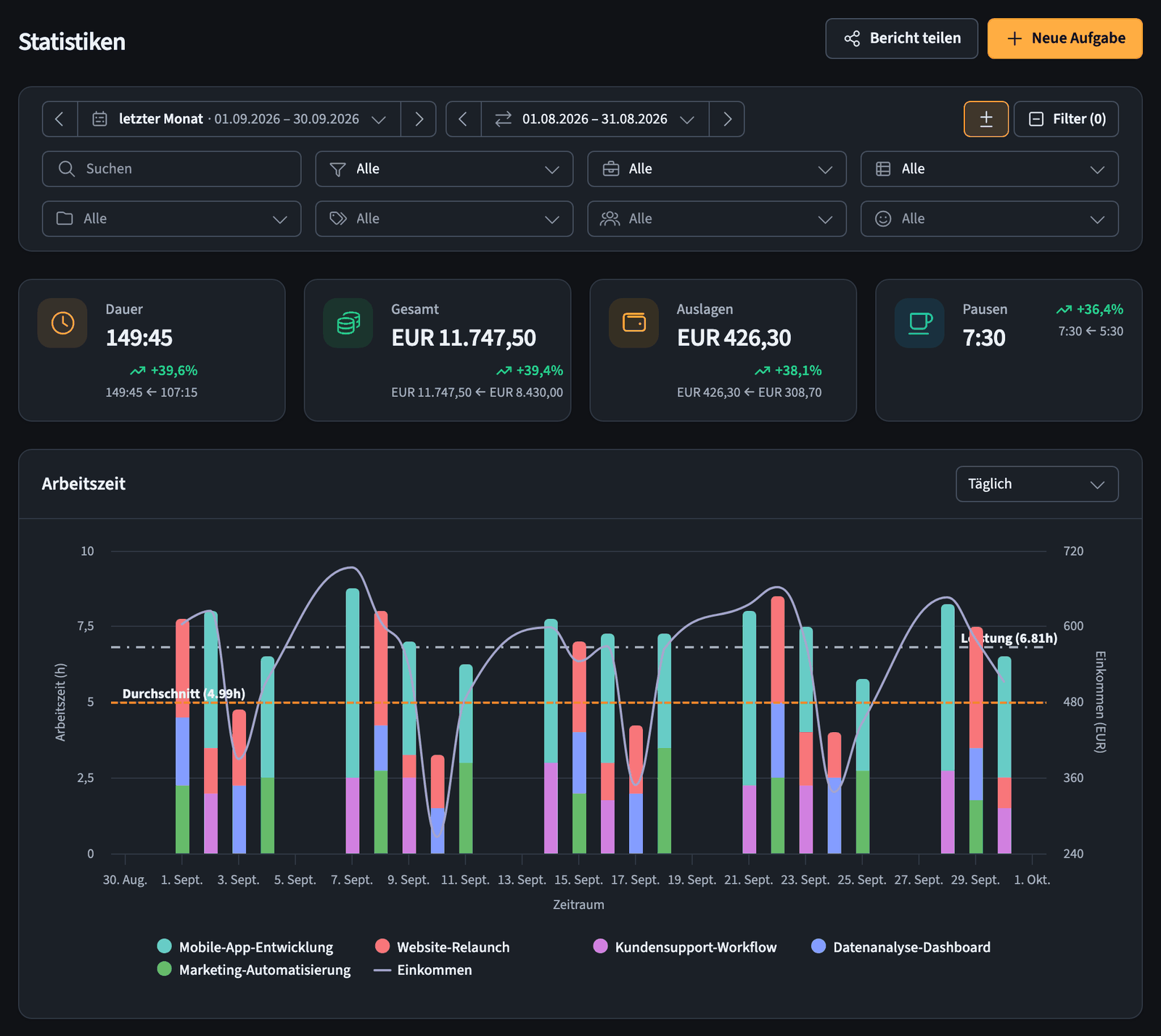Toggle Kundensupport-Workflow series in legend
This screenshot has width=1161, height=1036.
[x=685, y=947]
